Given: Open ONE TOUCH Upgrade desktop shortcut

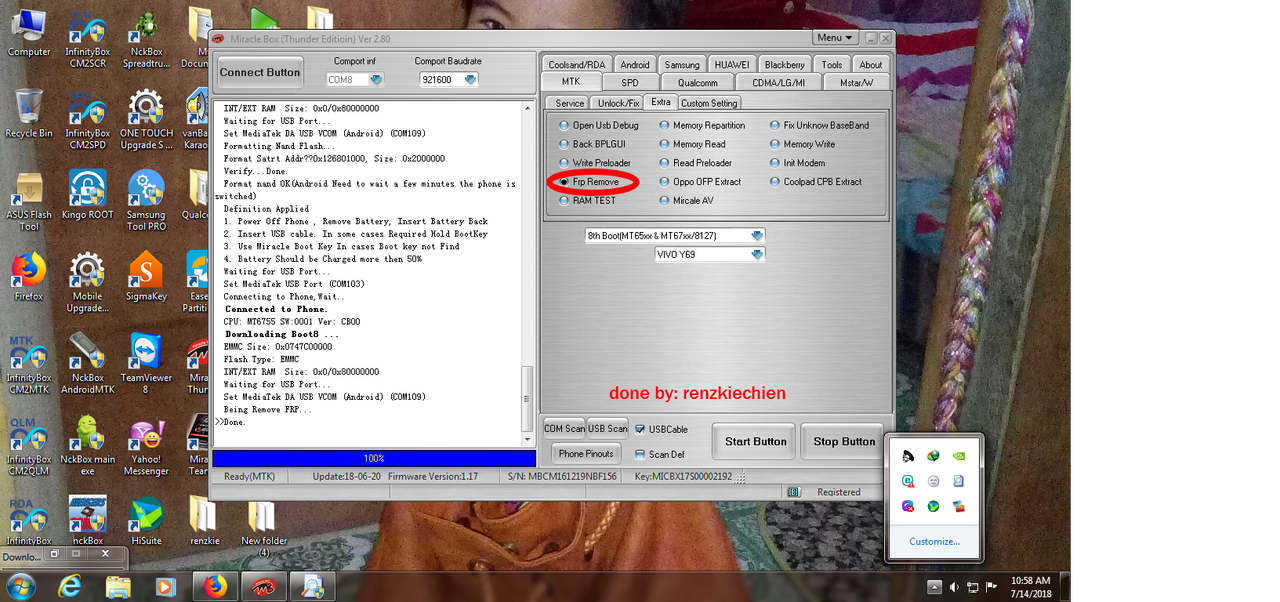Looking at the screenshot, I should pyautogui.click(x=147, y=120).
